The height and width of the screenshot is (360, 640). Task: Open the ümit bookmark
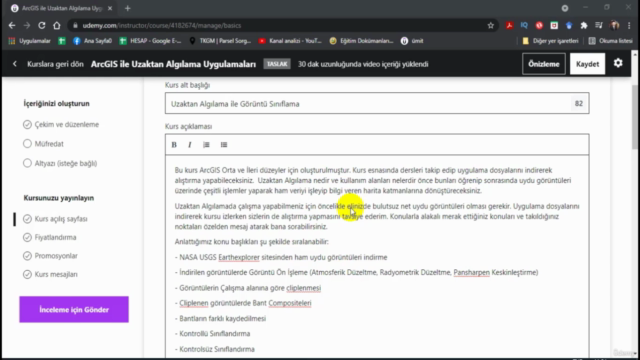(412, 41)
